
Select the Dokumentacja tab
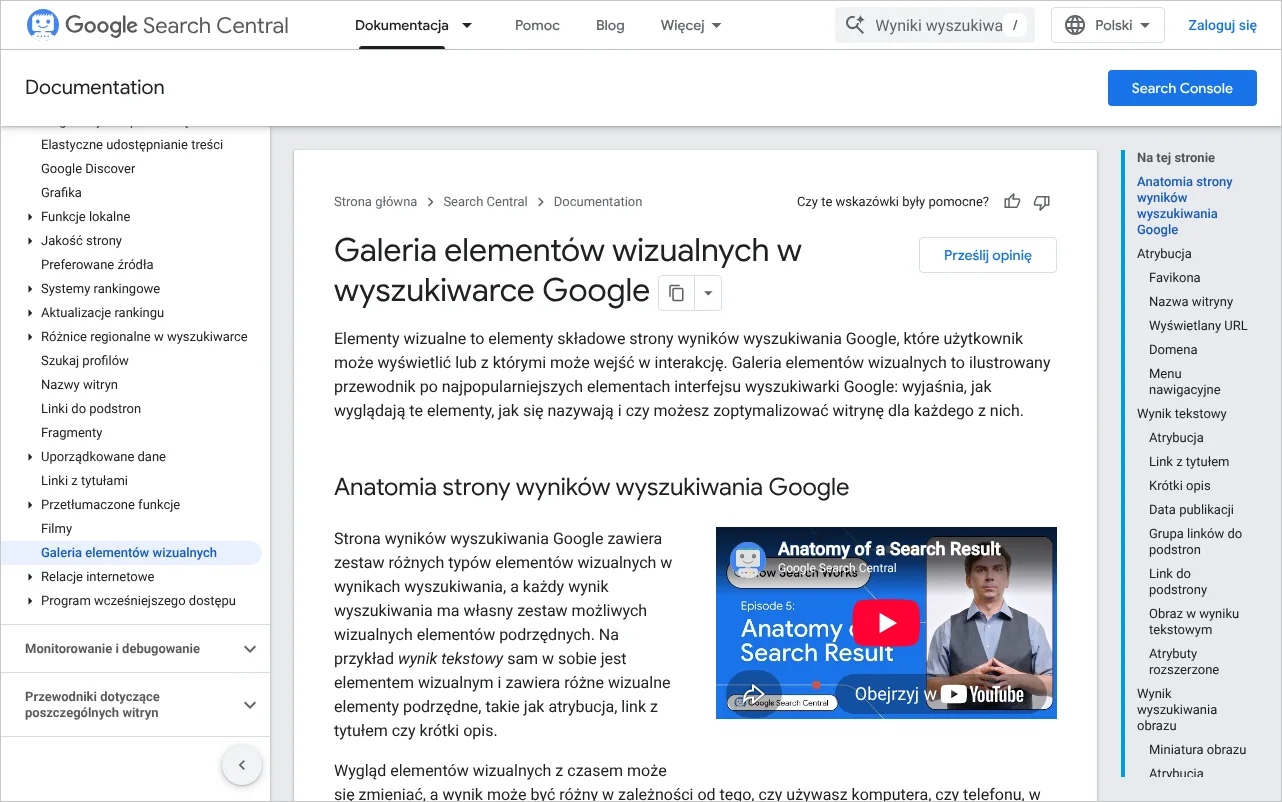402,25
